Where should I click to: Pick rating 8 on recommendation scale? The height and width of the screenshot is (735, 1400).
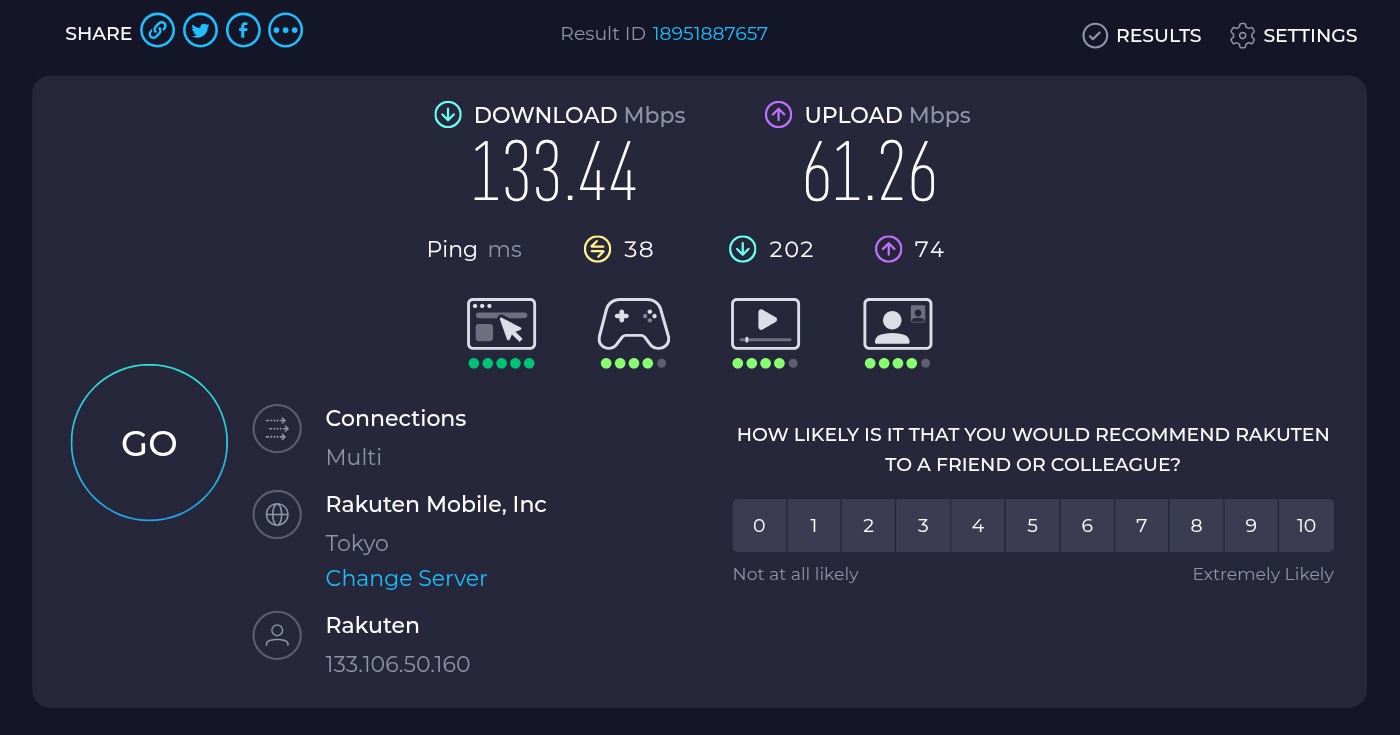pyautogui.click(x=1196, y=526)
